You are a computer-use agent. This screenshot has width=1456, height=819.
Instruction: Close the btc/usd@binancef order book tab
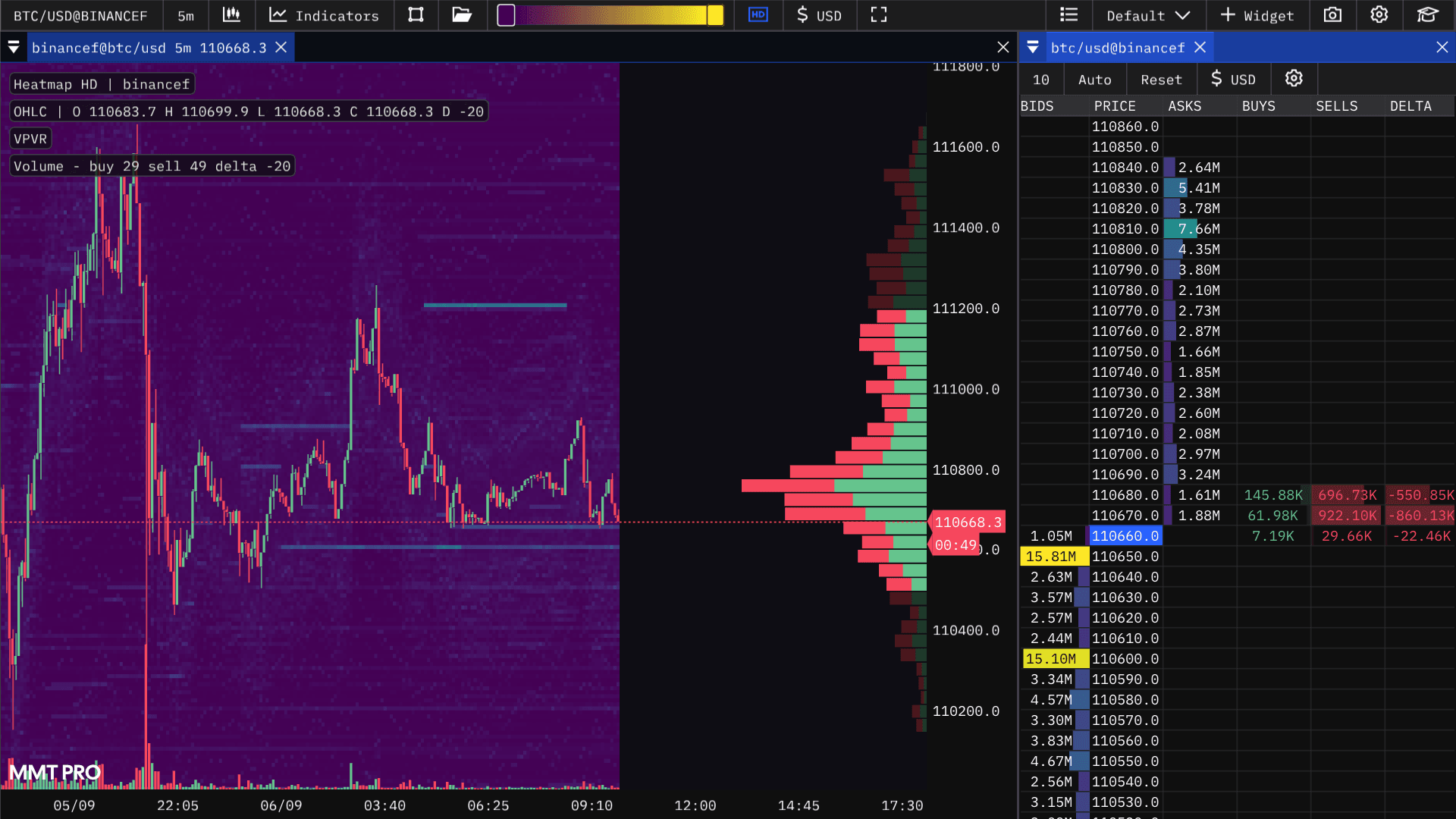click(x=1200, y=48)
